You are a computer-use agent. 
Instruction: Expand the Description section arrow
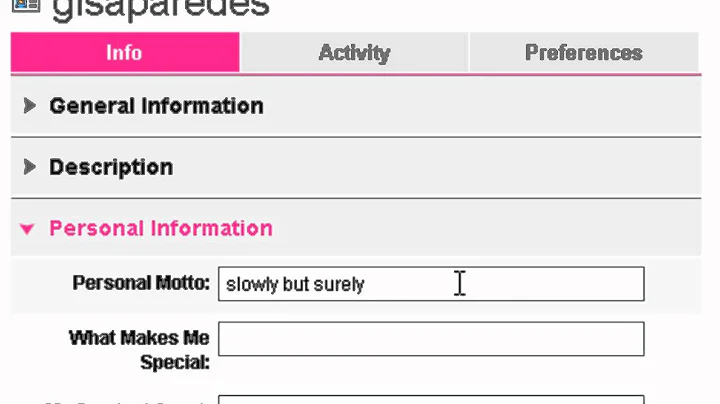30,167
